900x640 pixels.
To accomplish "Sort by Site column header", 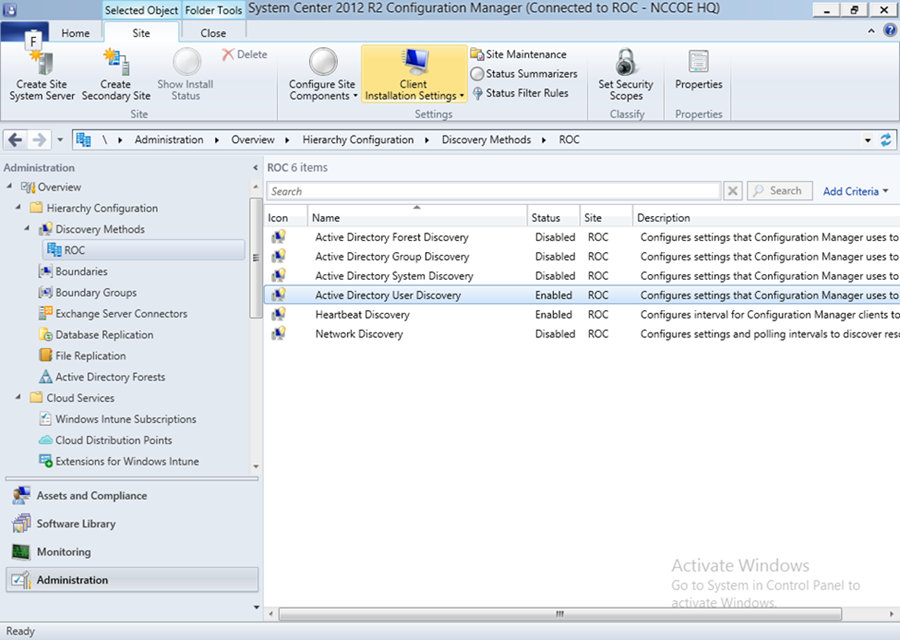I will (606, 218).
